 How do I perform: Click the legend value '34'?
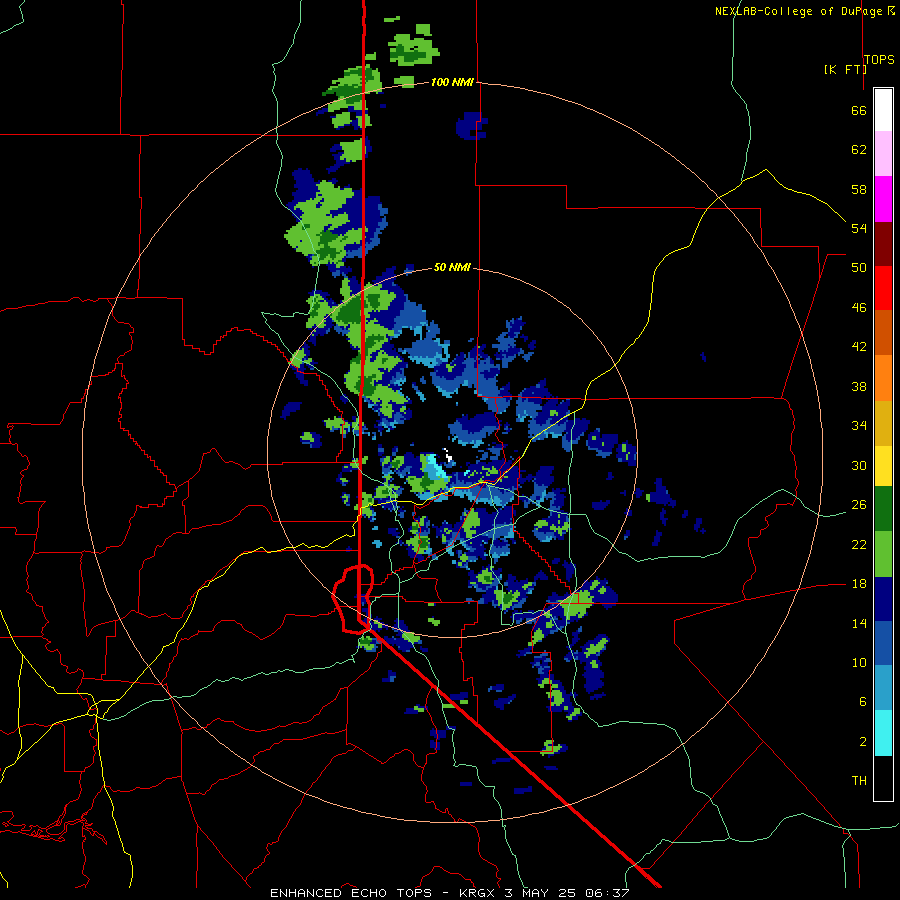click(x=859, y=425)
